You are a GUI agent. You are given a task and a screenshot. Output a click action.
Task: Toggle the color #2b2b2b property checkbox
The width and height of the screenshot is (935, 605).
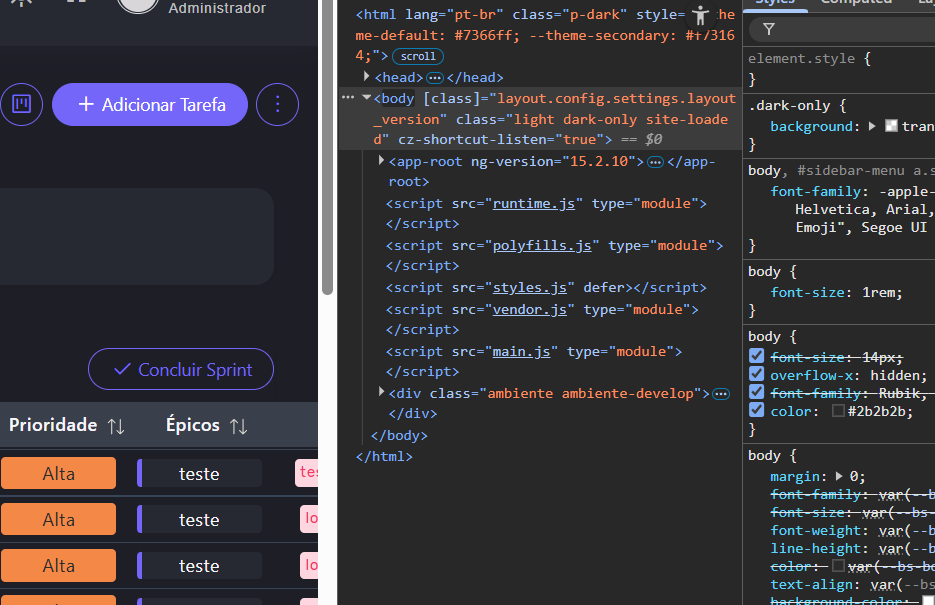757,410
